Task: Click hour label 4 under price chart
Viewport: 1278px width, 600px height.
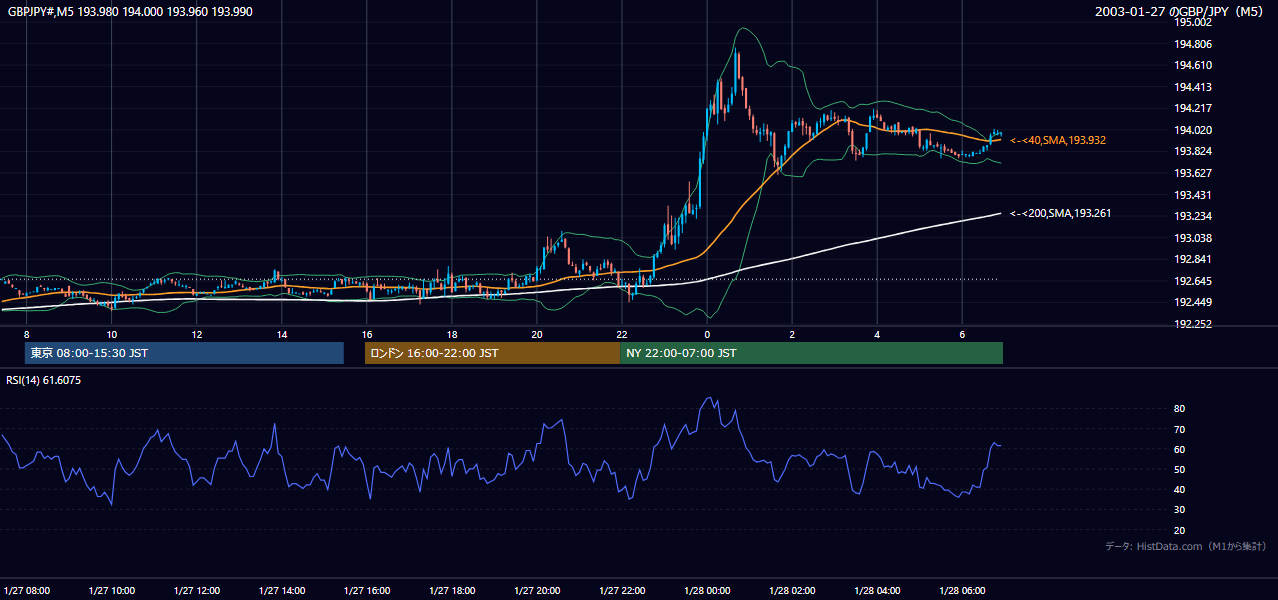Action: tap(877, 334)
